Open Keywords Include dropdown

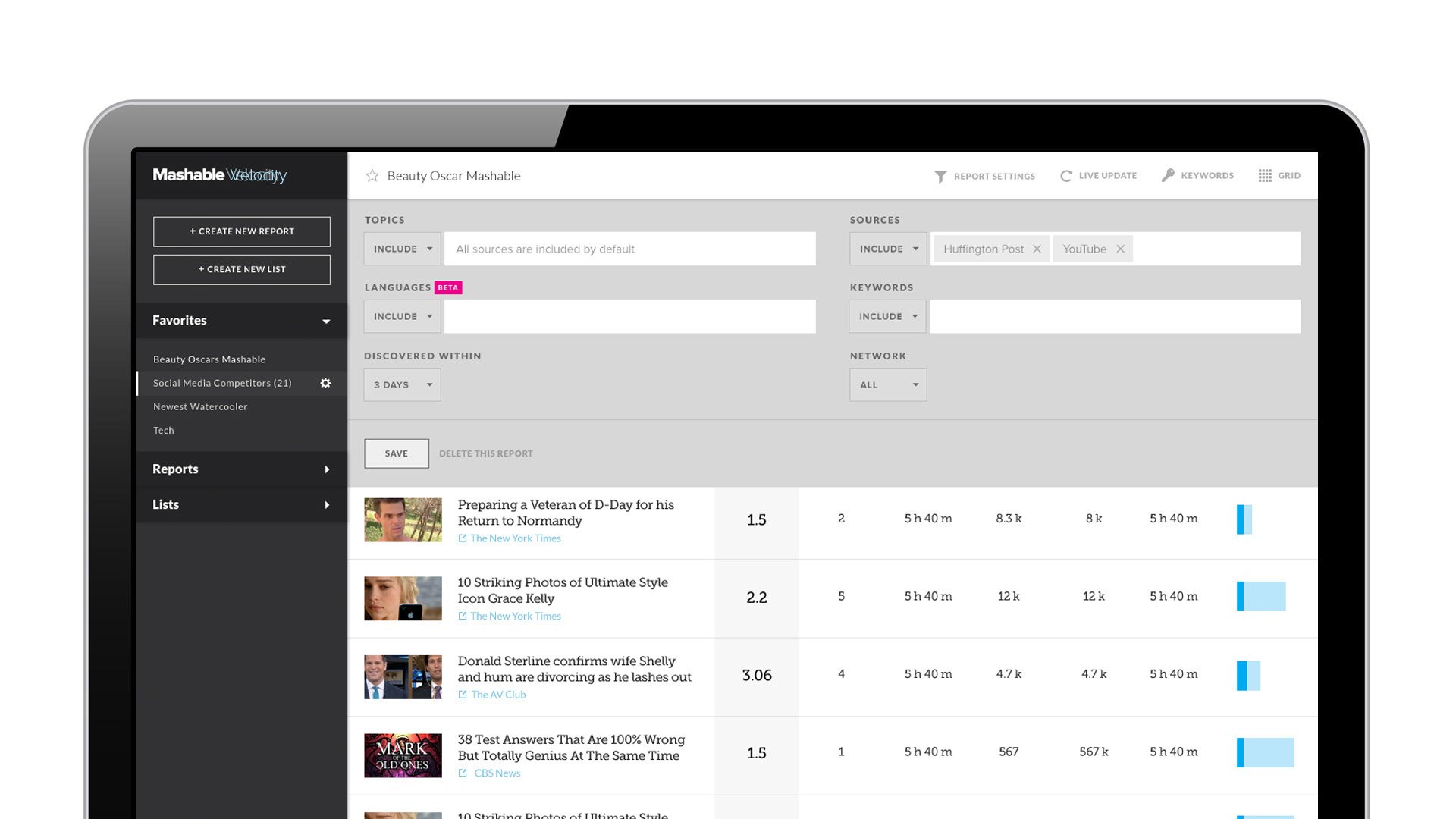888,316
